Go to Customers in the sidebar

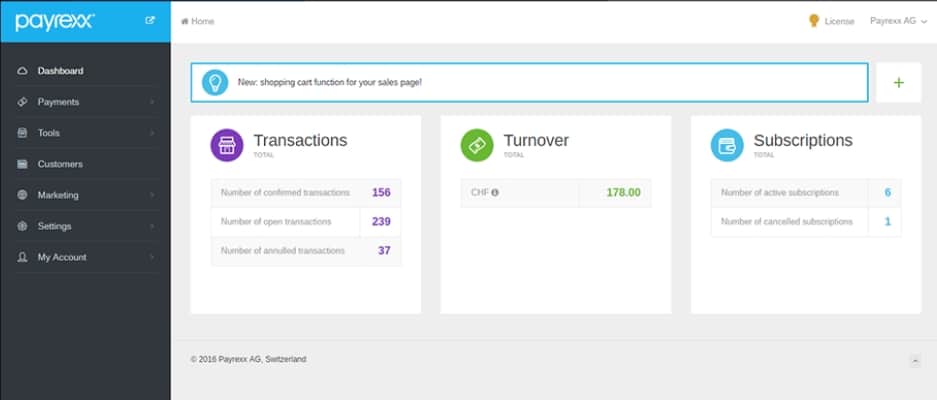click(x=60, y=164)
